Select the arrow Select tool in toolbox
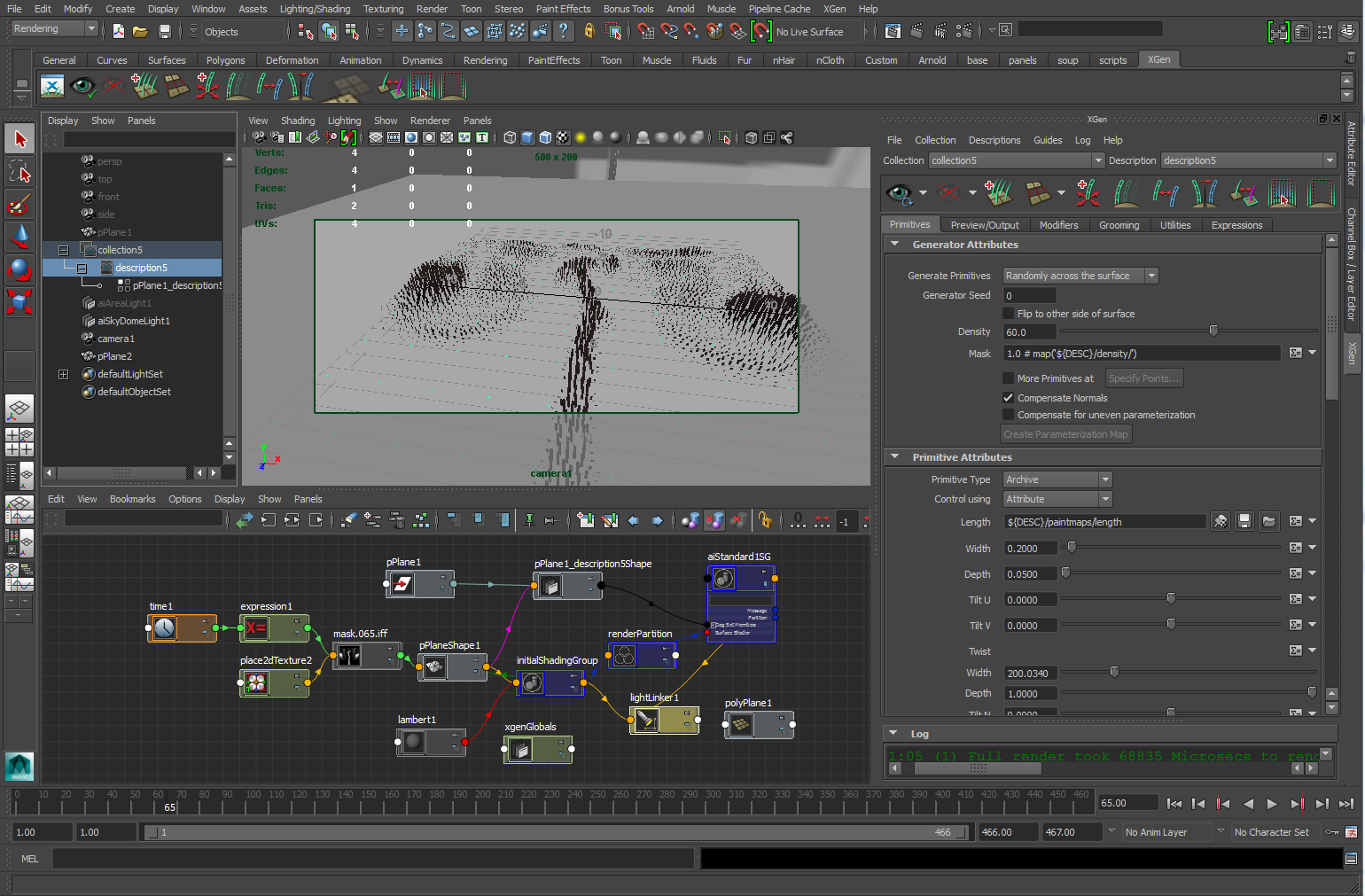This screenshot has width=1365, height=896. [x=20, y=139]
